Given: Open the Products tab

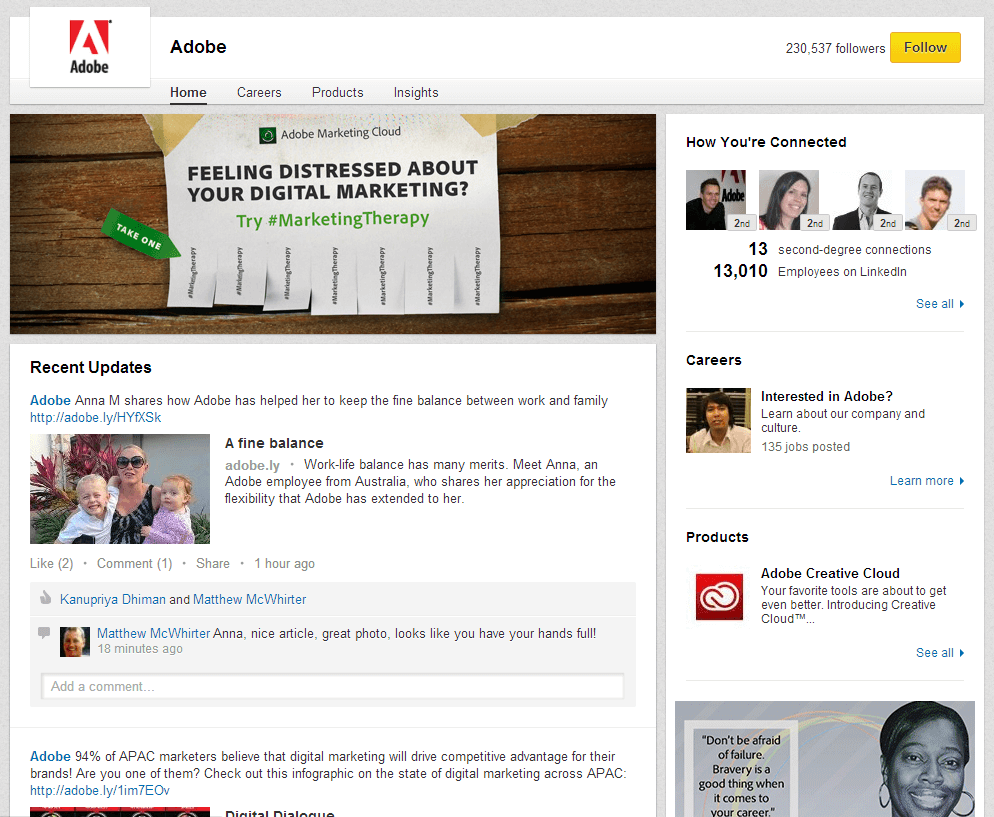Looking at the screenshot, I should 337,92.
